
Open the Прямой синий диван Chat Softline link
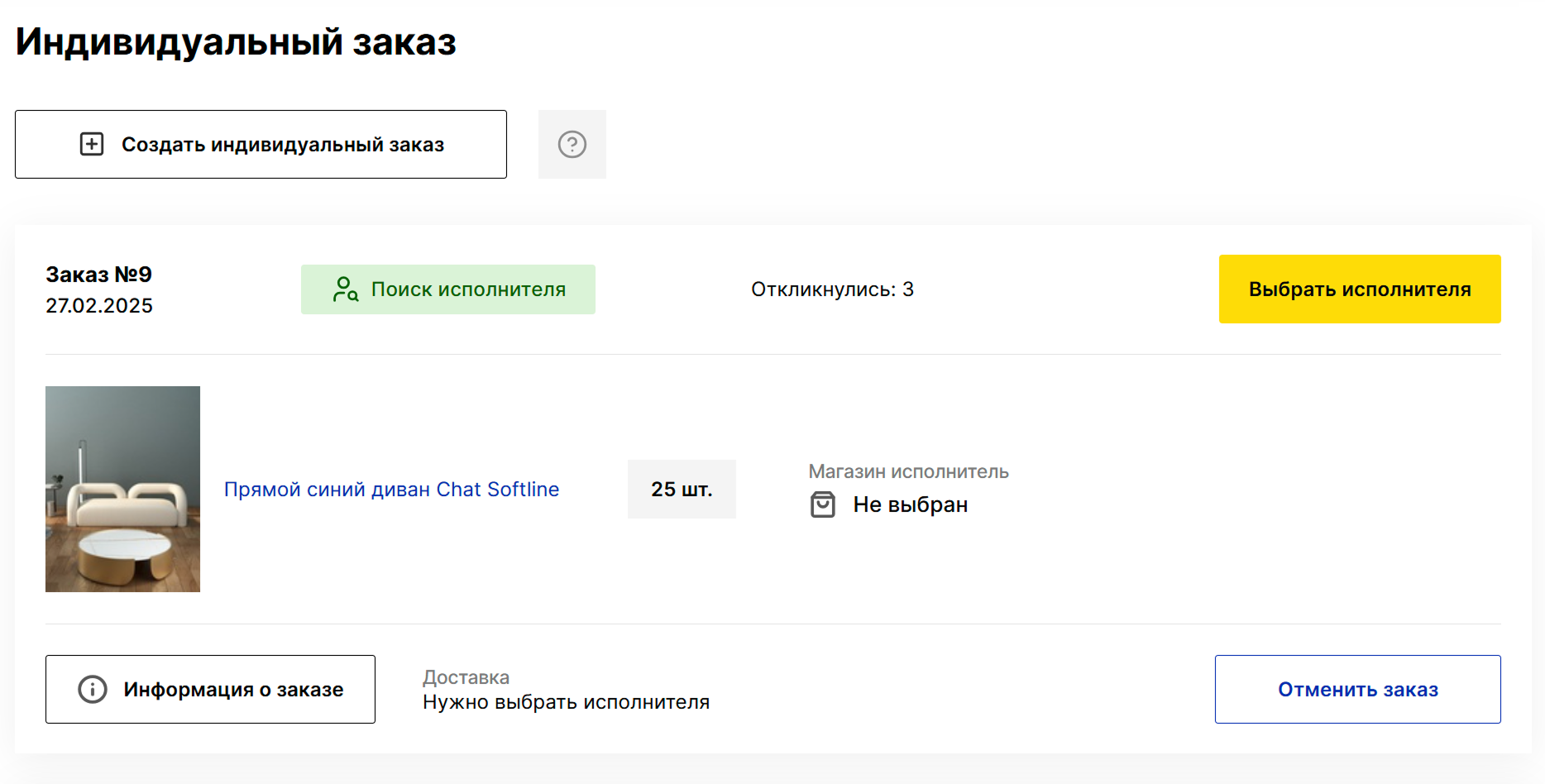[x=391, y=490]
